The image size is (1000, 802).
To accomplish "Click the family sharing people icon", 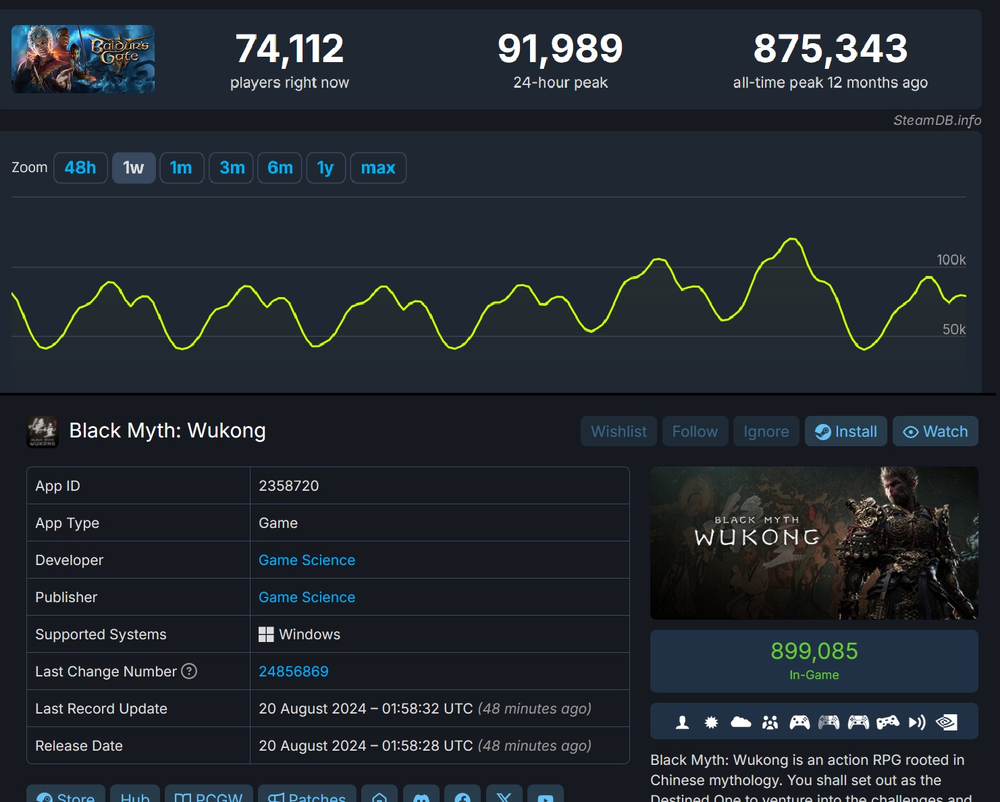I will point(770,722).
